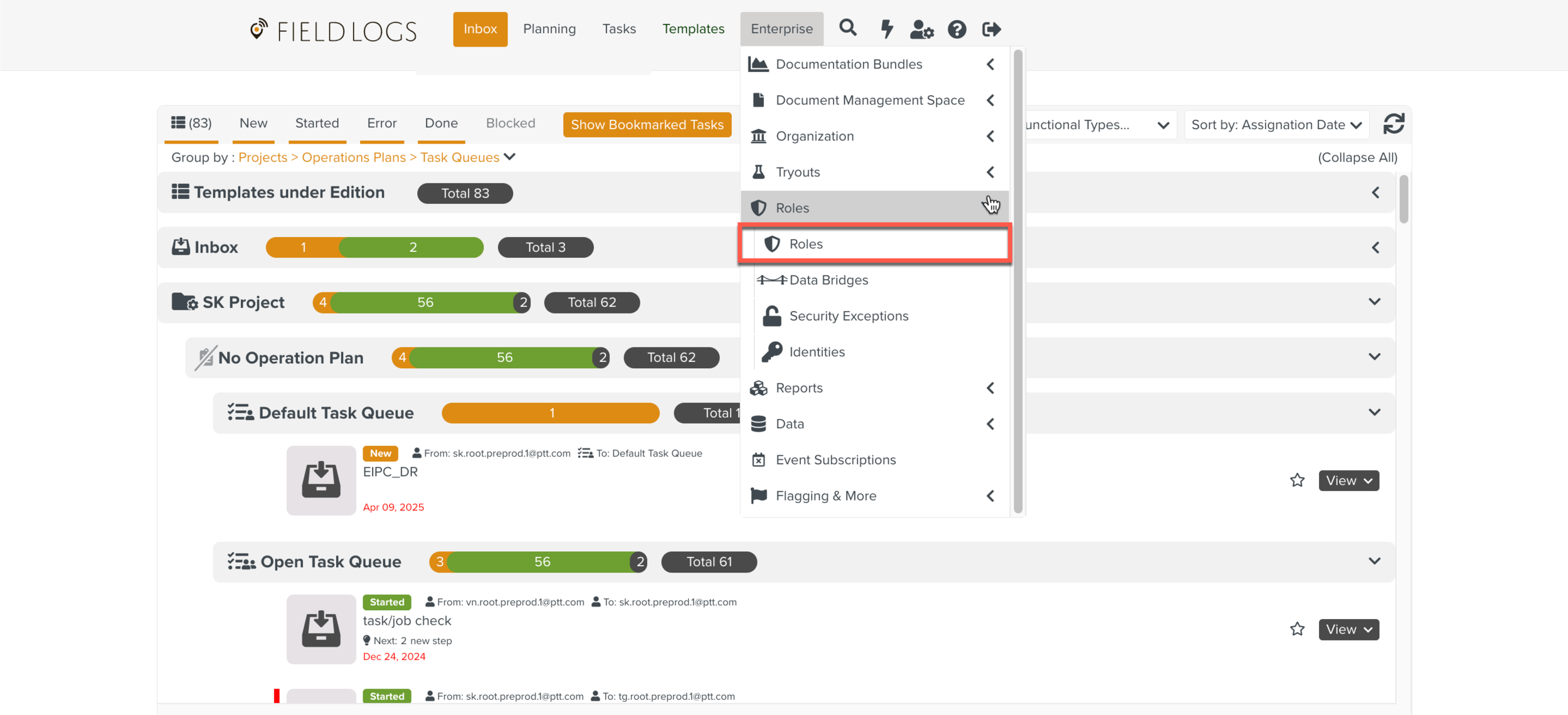Viewport: 1568px width, 715px height.
Task: Click the green 56 segment of SK Project bar
Action: point(425,302)
